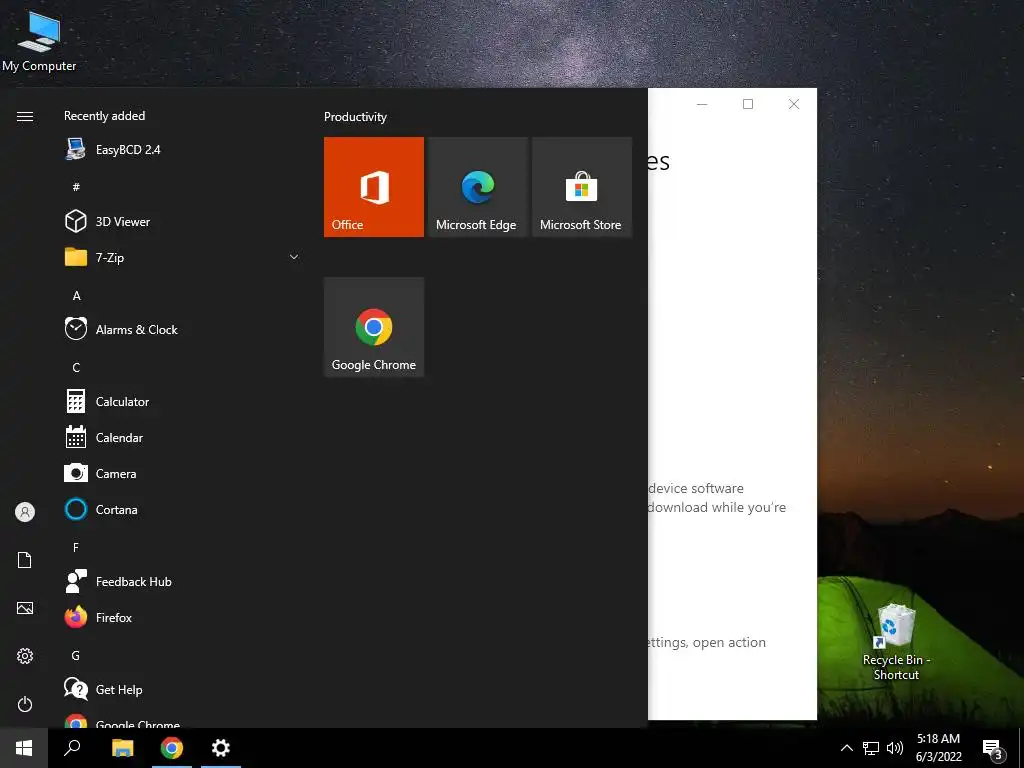The width and height of the screenshot is (1024, 768).
Task: Open Documents from the Start sidebar
Action: click(x=25, y=560)
